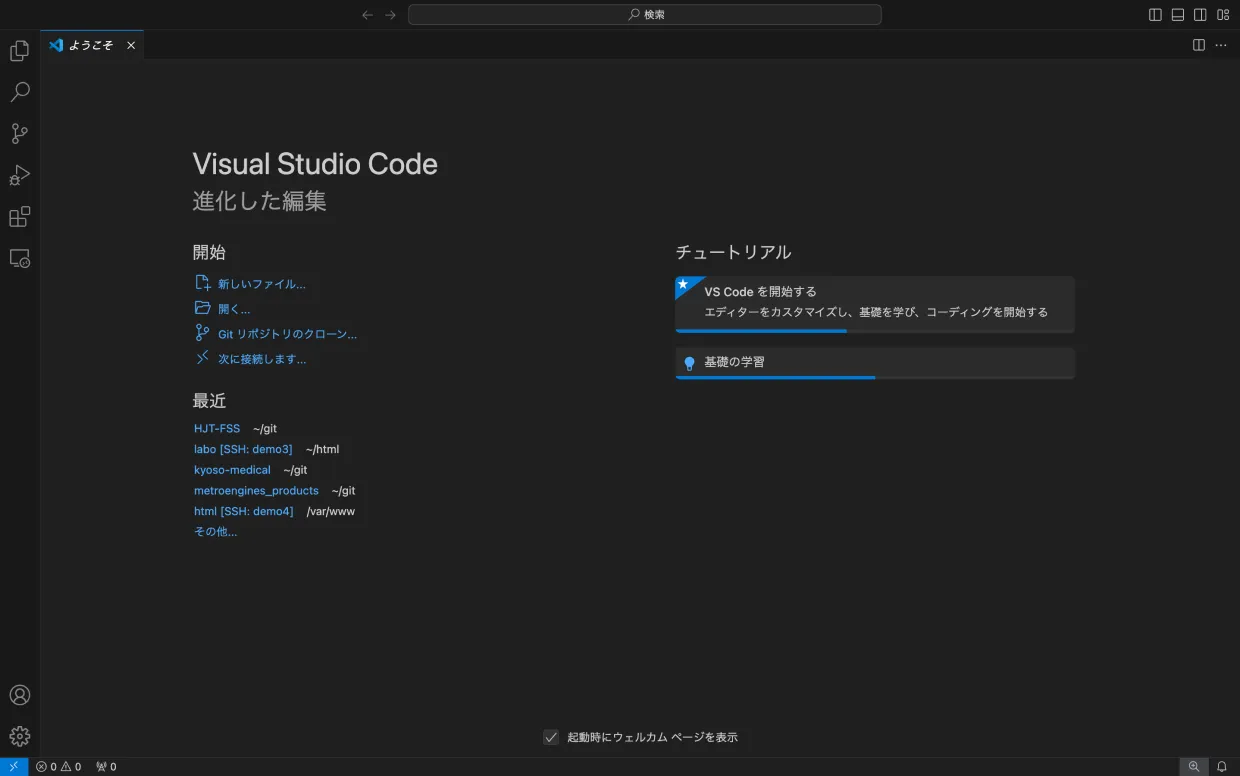1240x776 pixels.
Task: Click the 最近 heading
Action: [x=209, y=401]
